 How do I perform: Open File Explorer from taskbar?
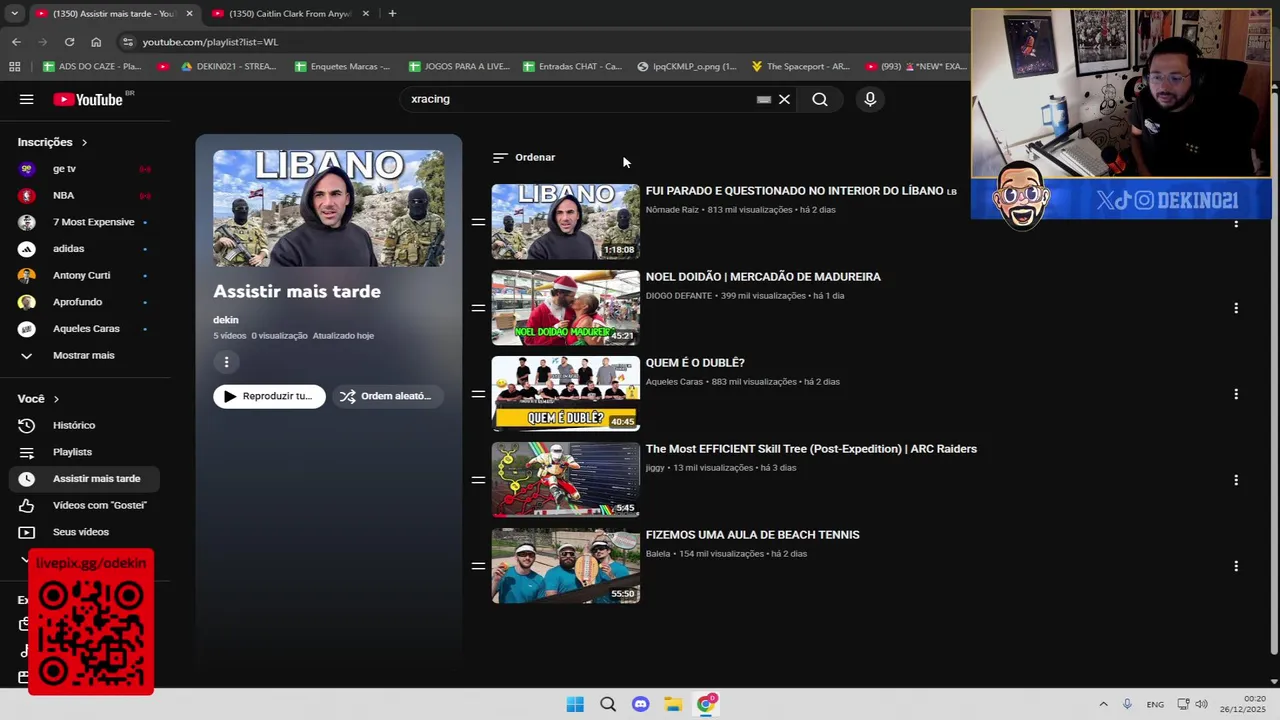click(x=673, y=704)
